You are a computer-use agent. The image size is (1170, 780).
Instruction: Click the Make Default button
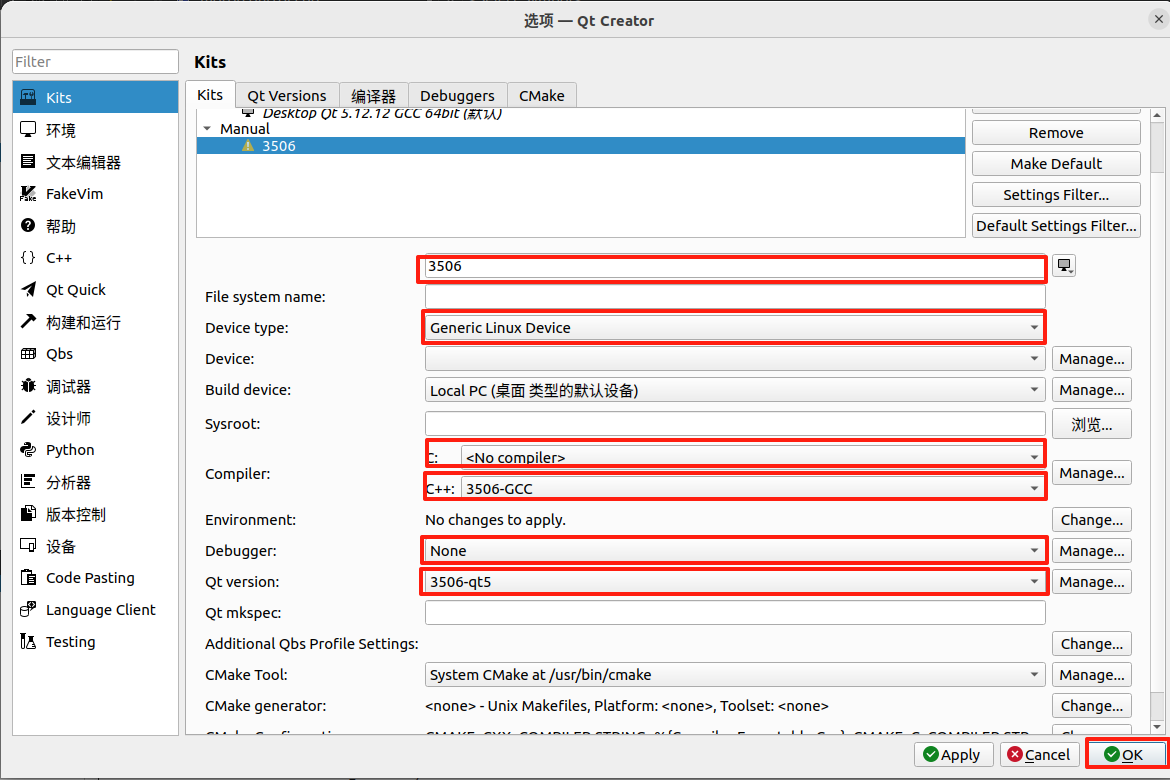click(1056, 164)
